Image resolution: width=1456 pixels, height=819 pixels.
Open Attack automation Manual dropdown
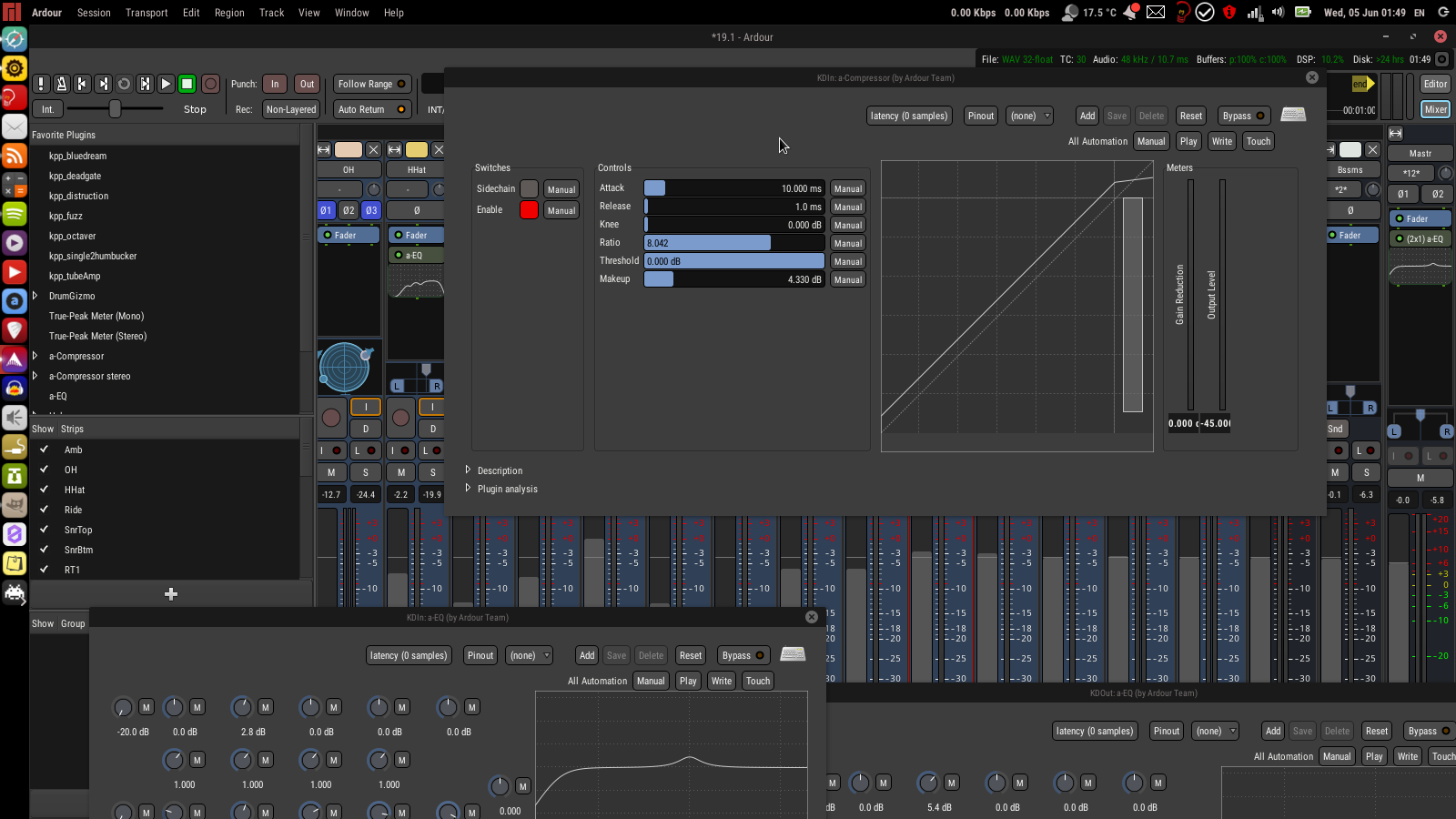click(x=848, y=188)
